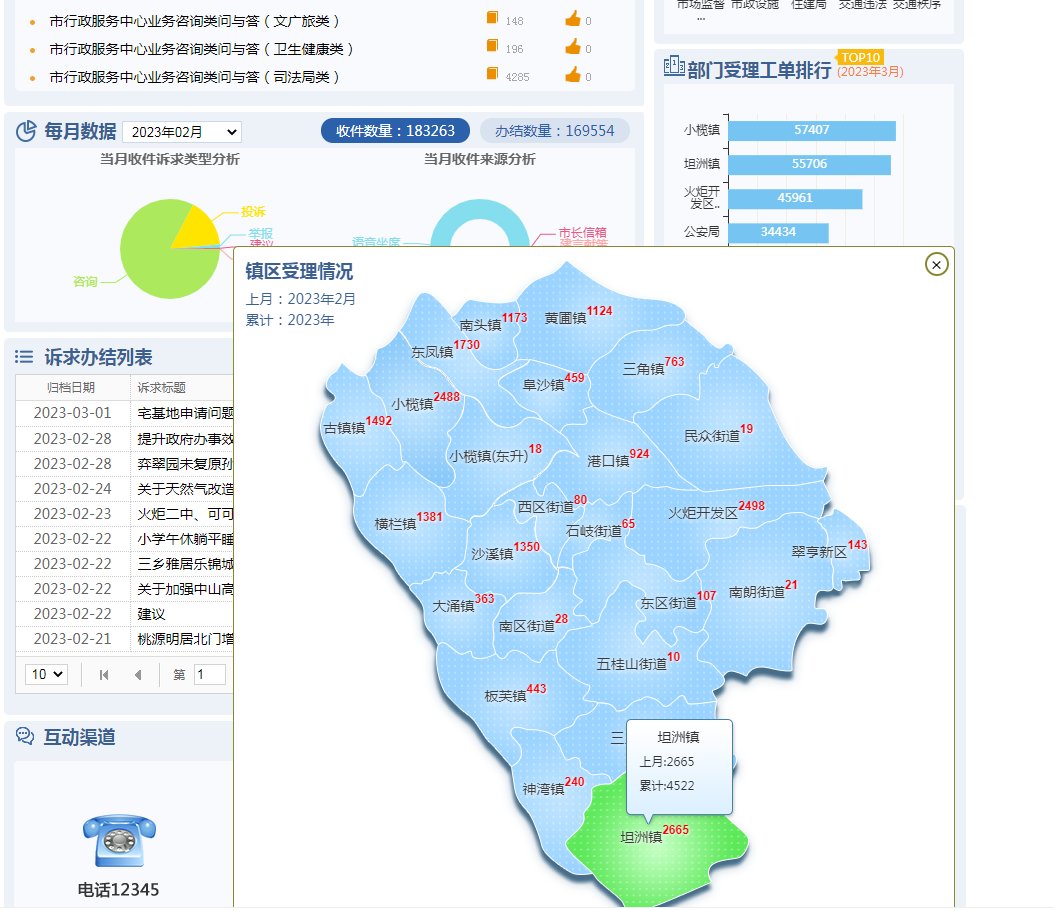Open the page size dropdown showing 10
Viewport: 1054px width, 910px height.
pyautogui.click(x=45, y=674)
